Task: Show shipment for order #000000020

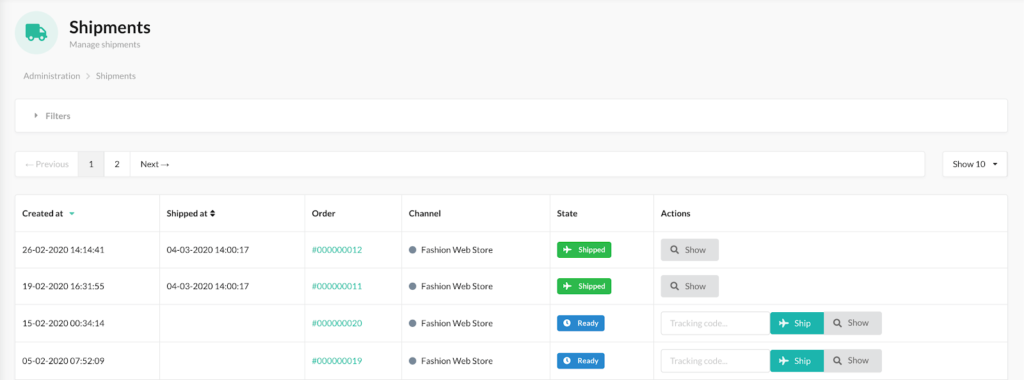Action: tap(852, 323)
